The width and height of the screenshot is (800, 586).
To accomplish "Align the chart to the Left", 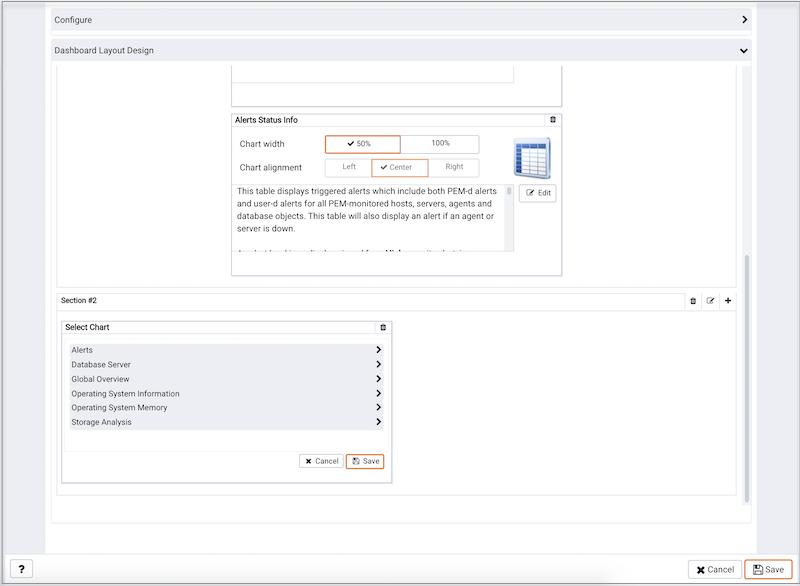I will point(349,167).
